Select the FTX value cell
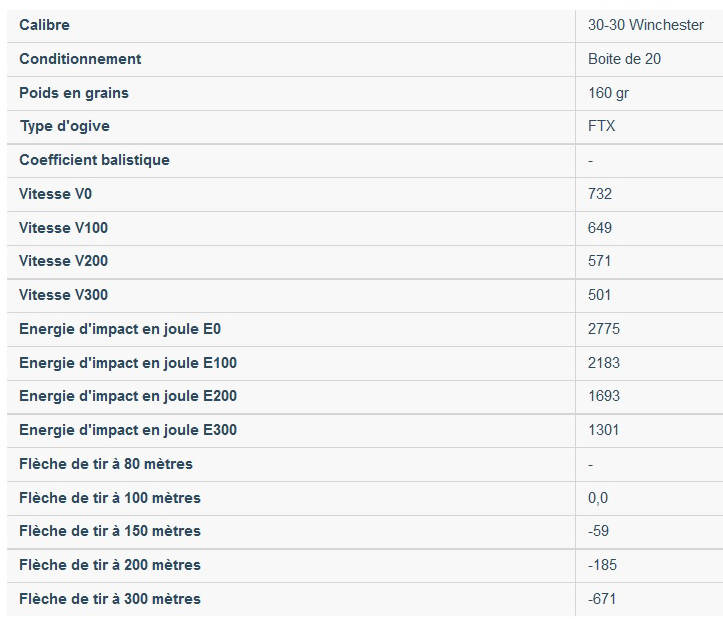 602,126
